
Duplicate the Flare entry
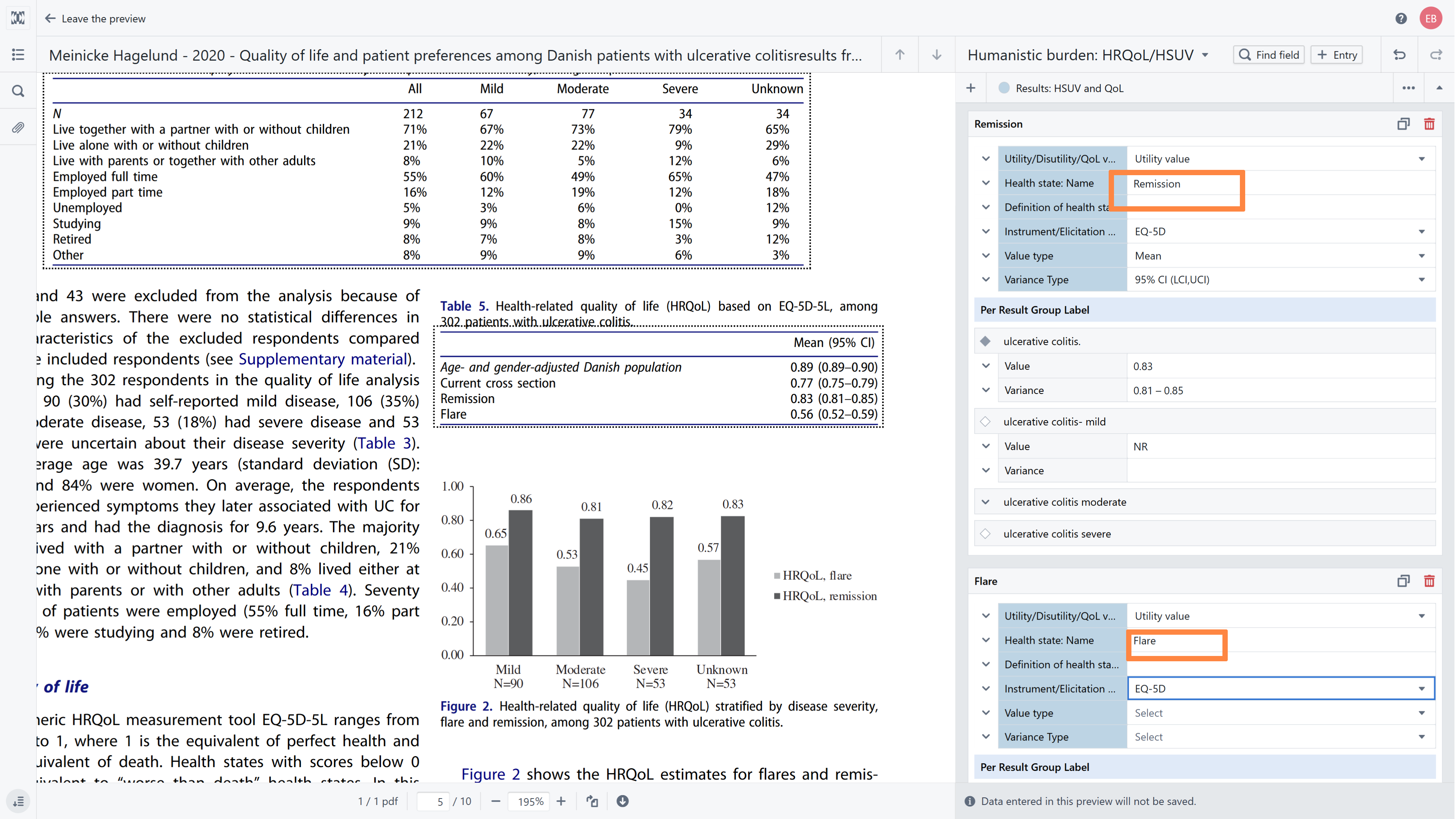pyautogui.click(x=1403, y=581)
